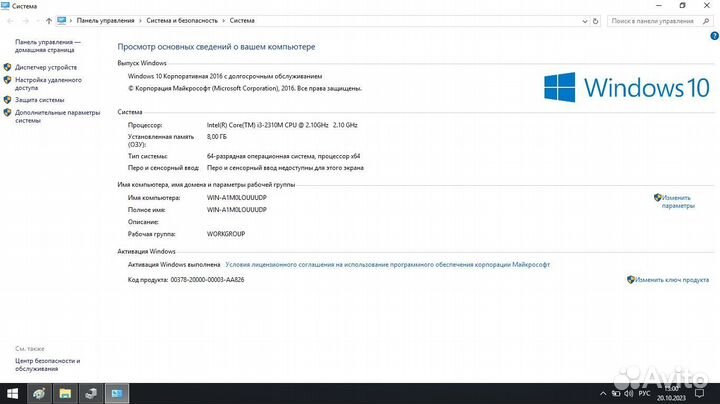
Task: Open File Explorer from the taskbar
Action: (x=65, y=393)
